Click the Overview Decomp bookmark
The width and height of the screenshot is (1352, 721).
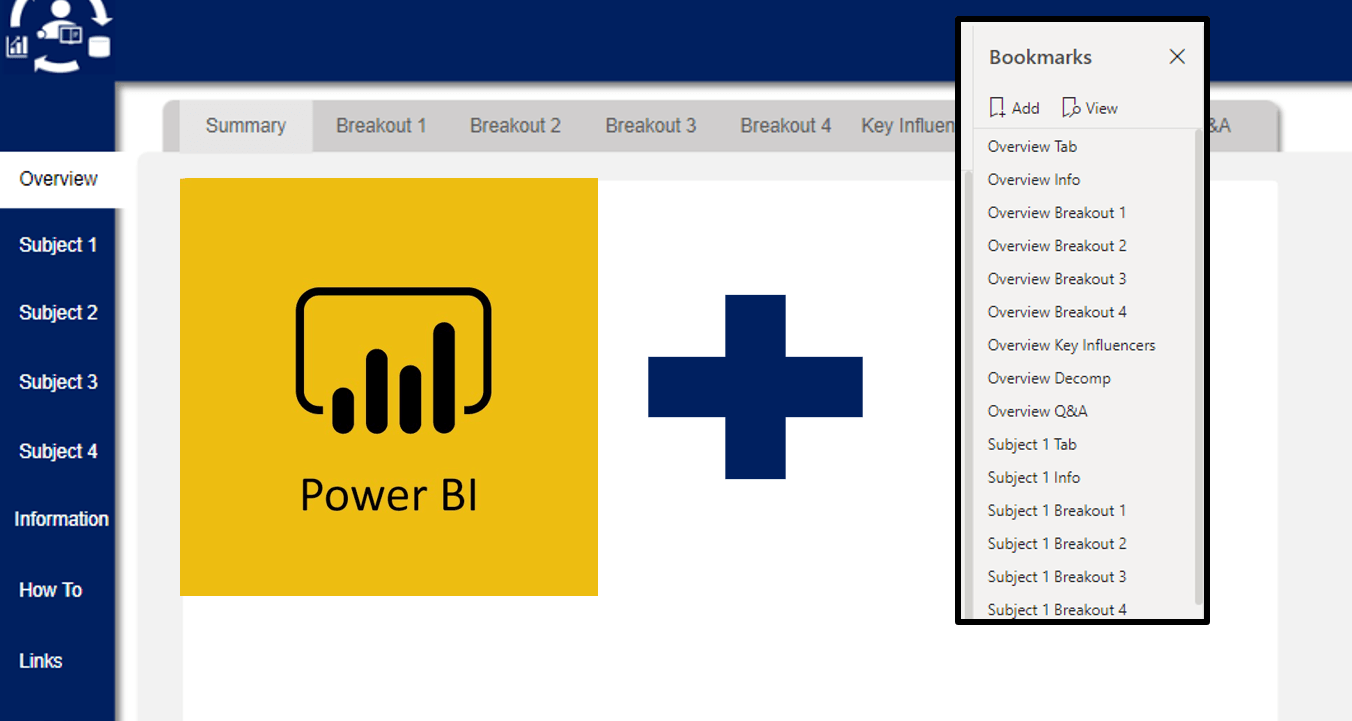pyautogui.click(x=1048, y=378)
